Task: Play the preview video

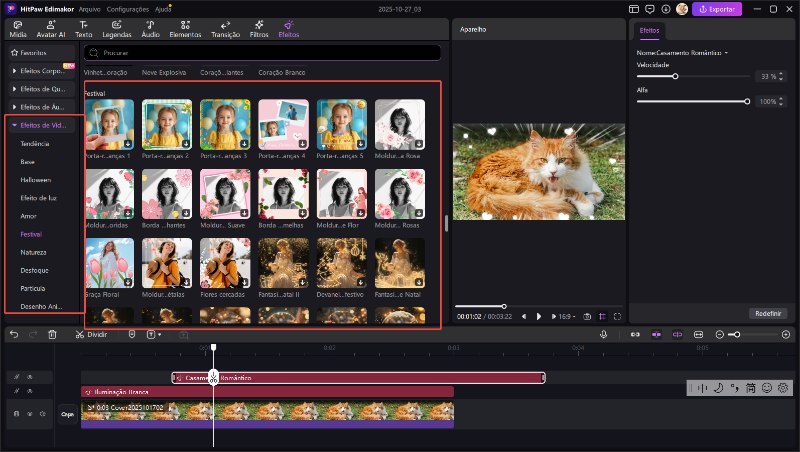Action: click(539, 316)
